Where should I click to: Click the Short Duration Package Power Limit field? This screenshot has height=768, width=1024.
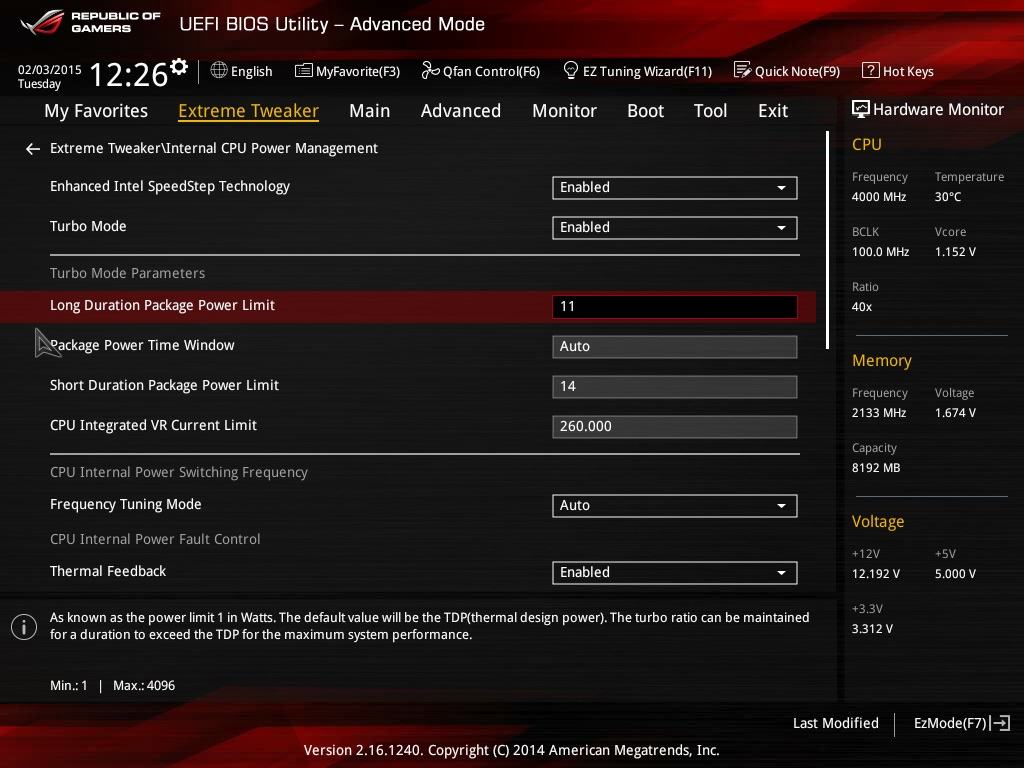pyautogui.click(x=675, y=386)
